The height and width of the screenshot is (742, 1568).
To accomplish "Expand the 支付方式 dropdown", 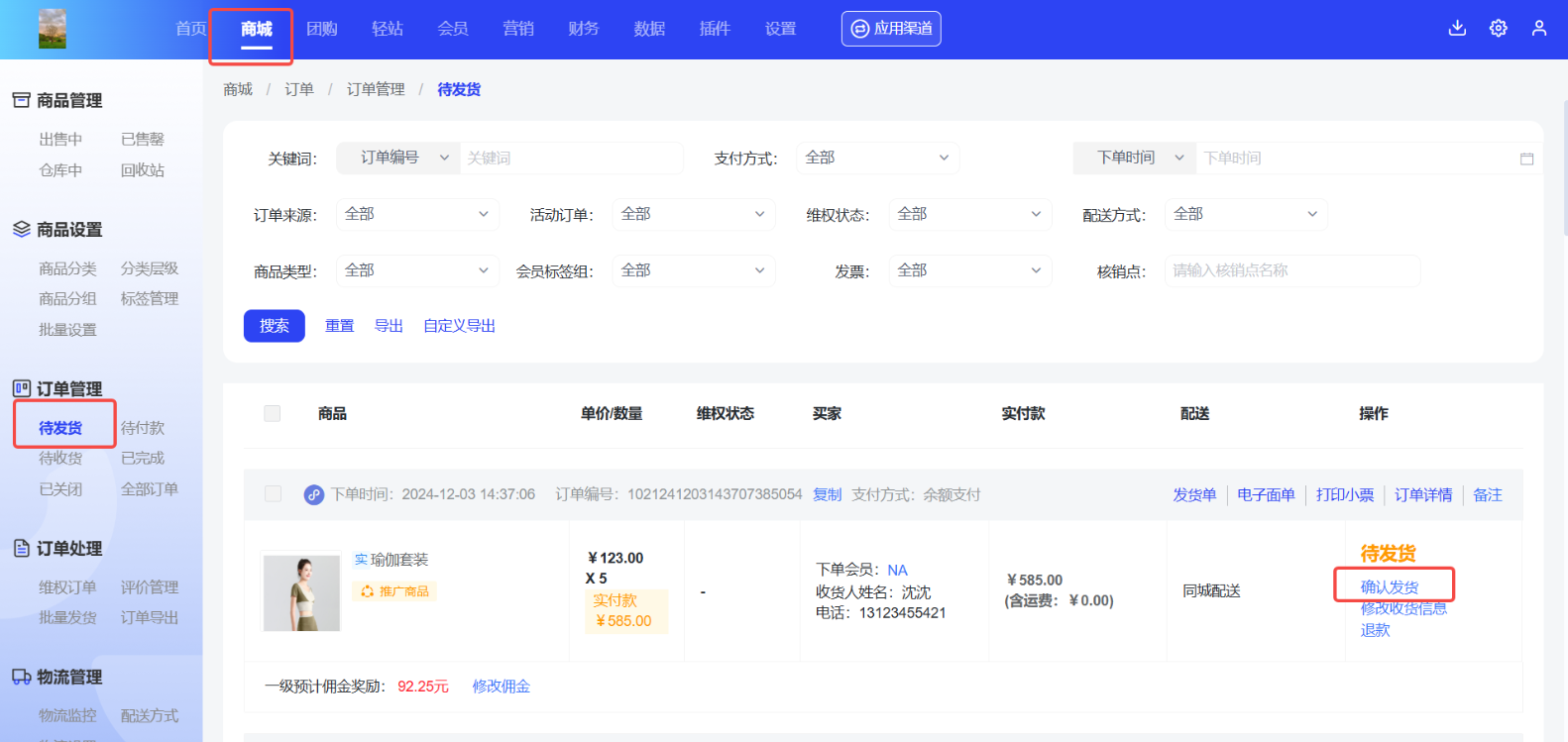I will click(877, 158).
